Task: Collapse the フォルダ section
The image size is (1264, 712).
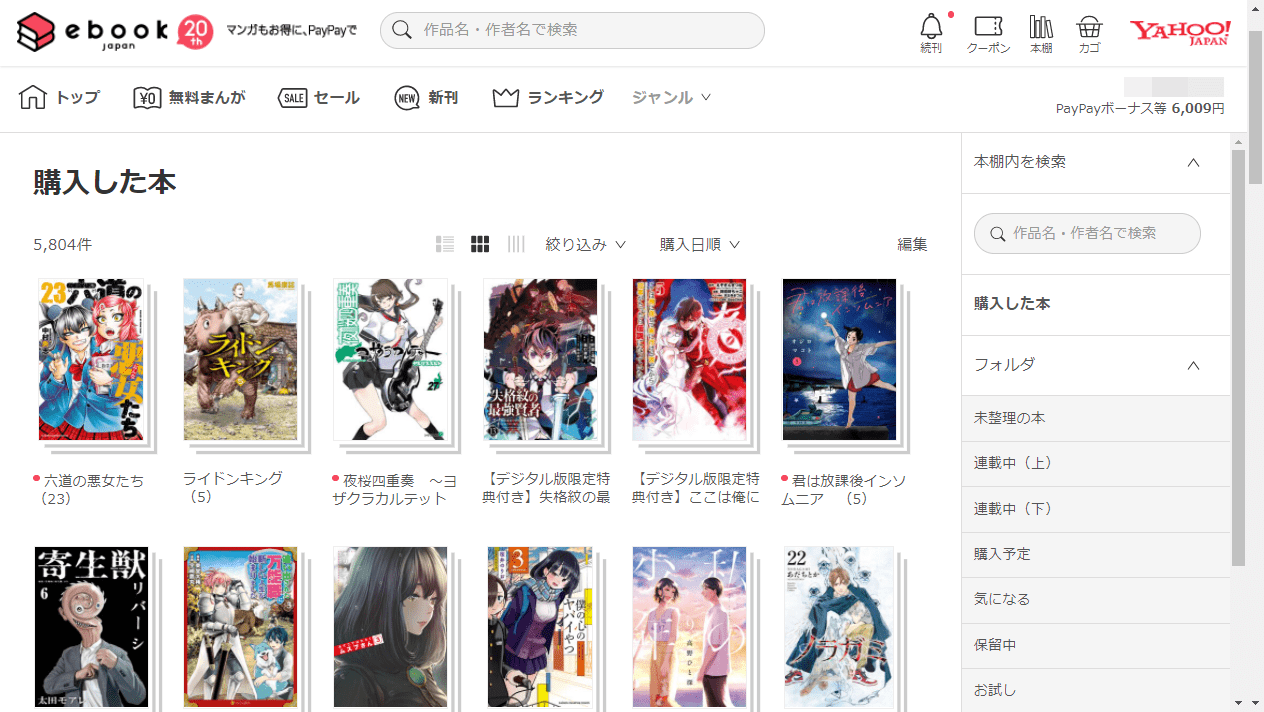Action: click(x=1193, y=365)
